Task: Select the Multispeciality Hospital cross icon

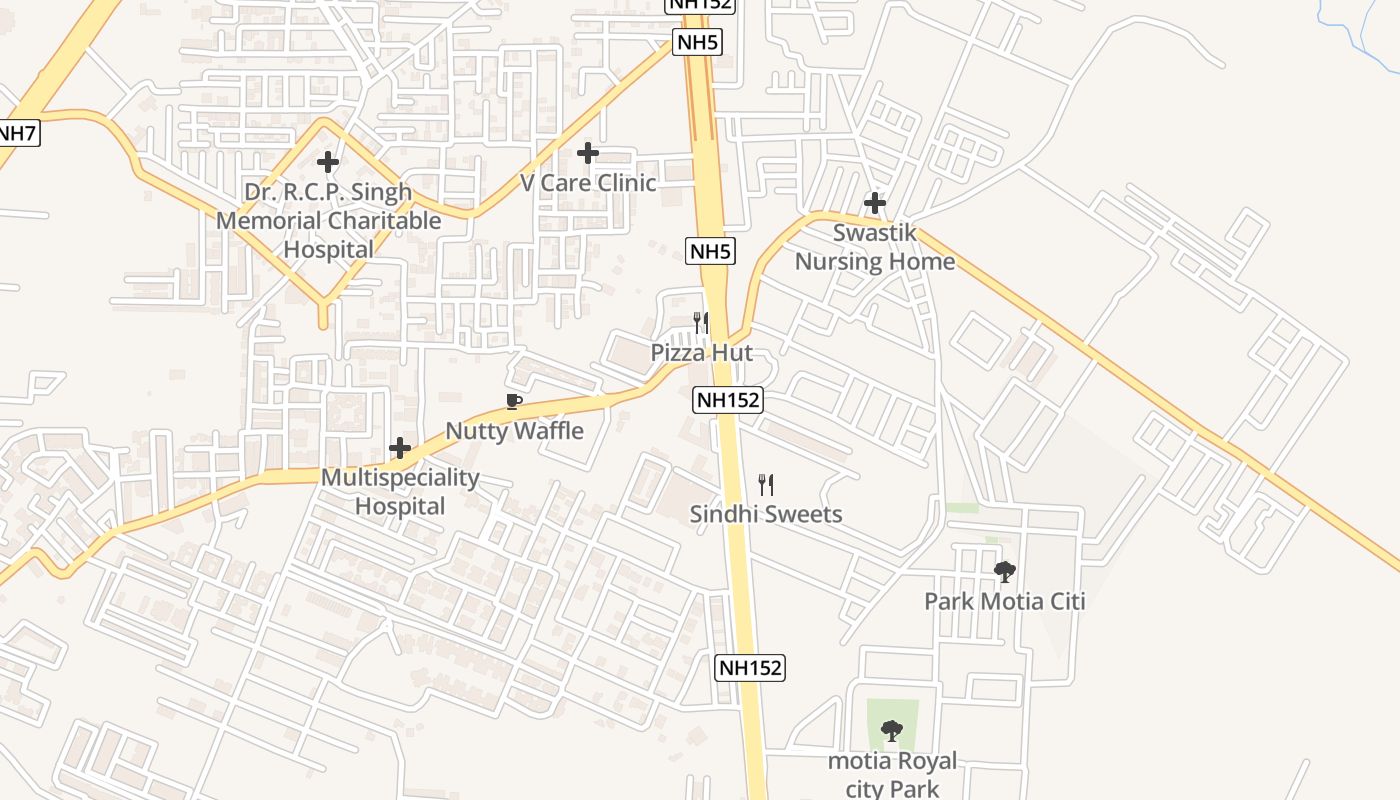Action: pos(400,448)
